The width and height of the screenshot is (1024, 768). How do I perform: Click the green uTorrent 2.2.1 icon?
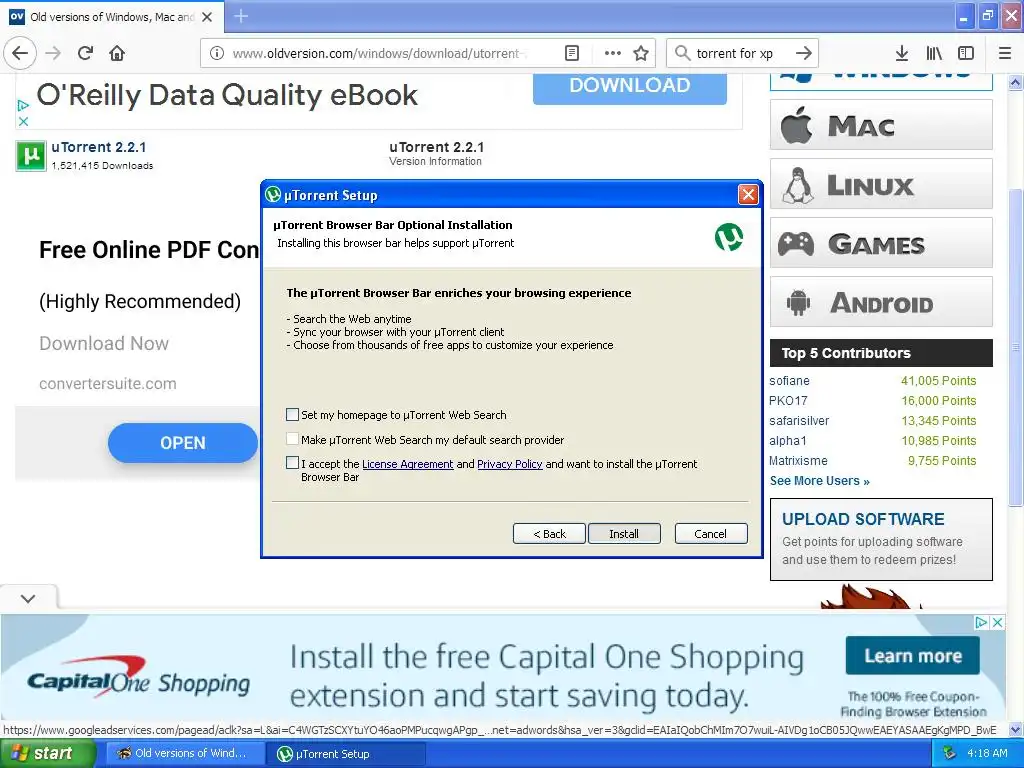coord(31,155)
